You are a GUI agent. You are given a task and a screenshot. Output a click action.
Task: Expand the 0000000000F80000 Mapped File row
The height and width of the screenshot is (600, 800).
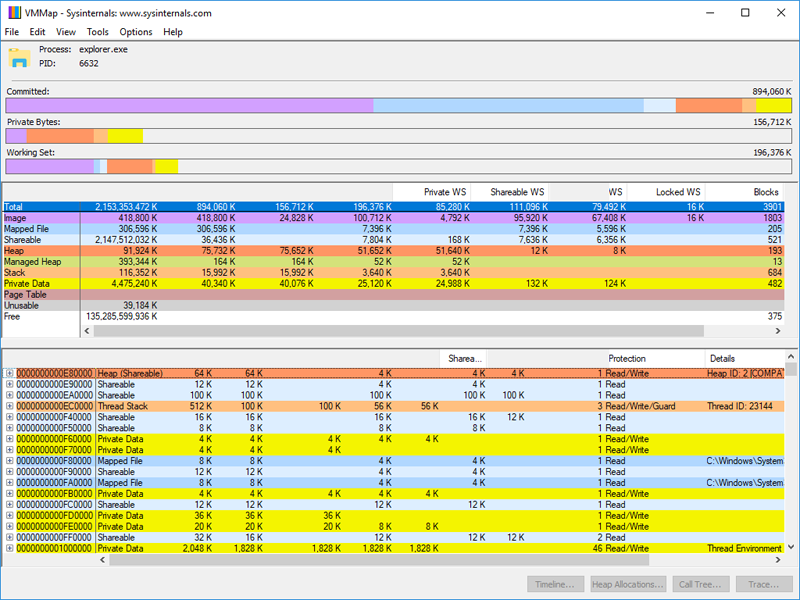tap(9, 461)
